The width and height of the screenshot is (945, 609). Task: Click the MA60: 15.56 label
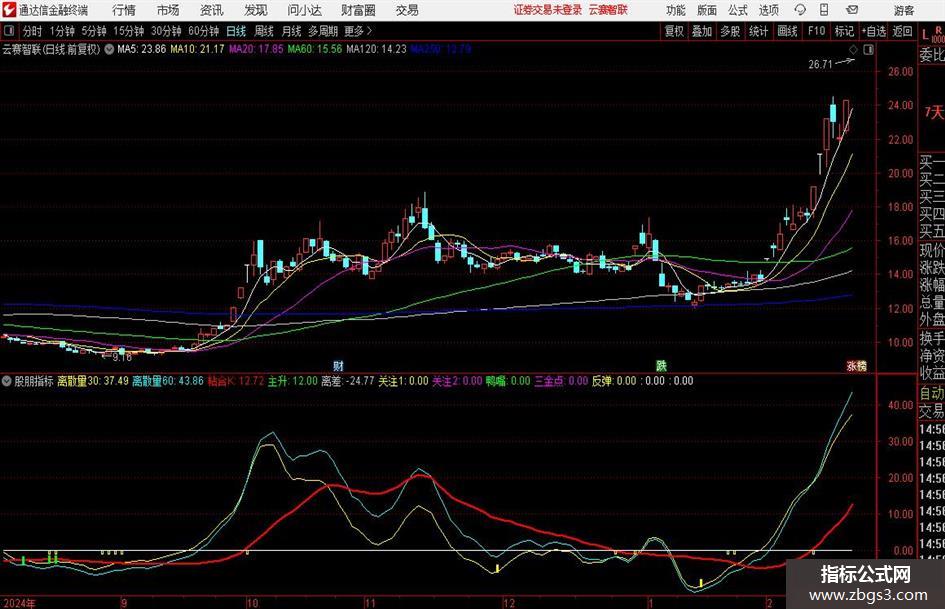315,49
